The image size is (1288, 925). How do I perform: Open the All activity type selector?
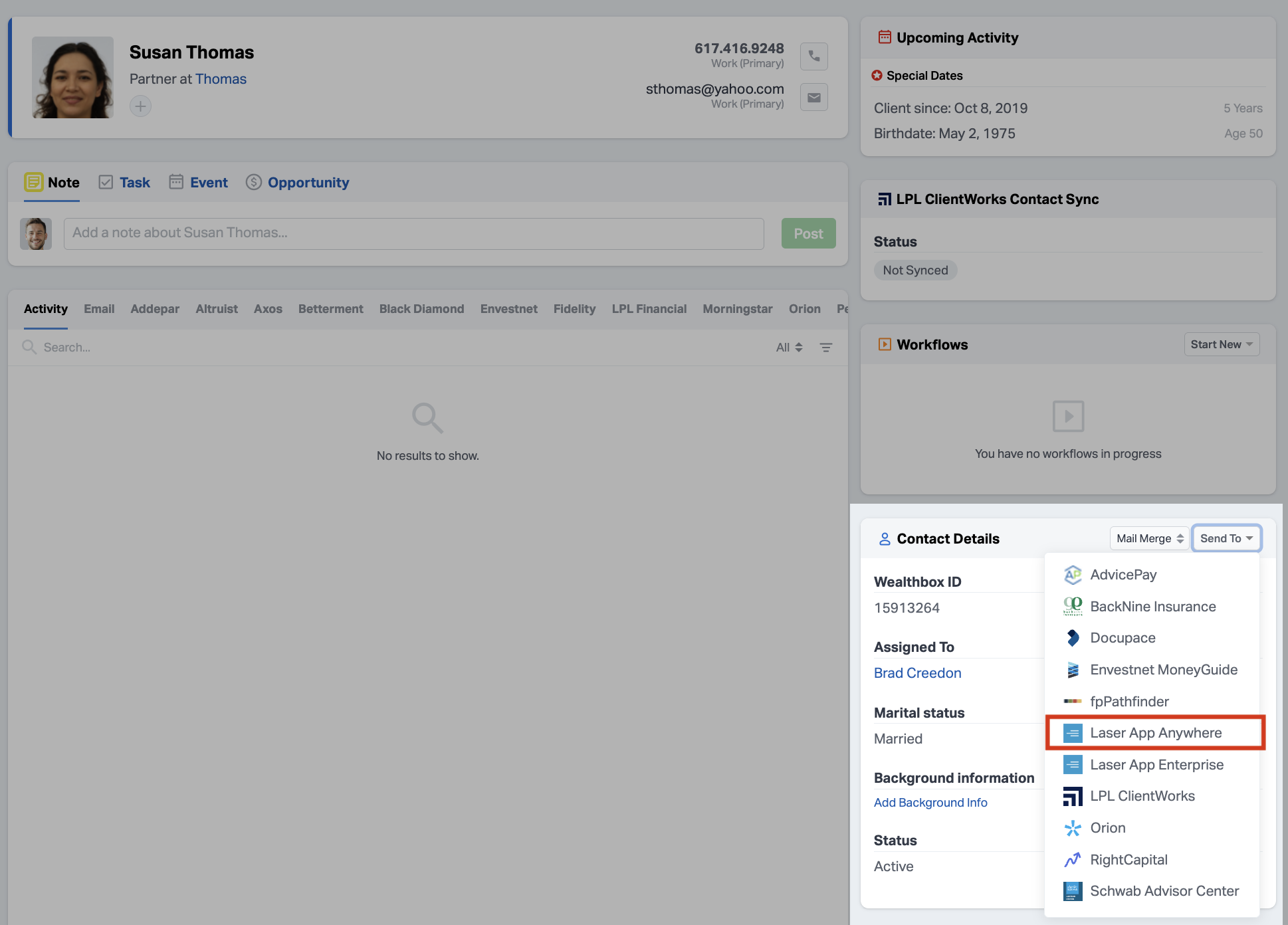[x=789, y=348]
